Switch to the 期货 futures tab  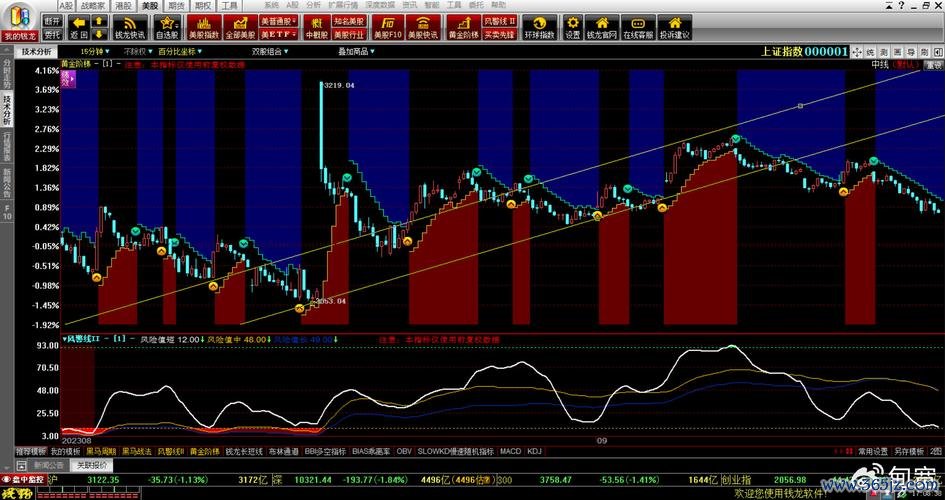[x=177, y=5]
